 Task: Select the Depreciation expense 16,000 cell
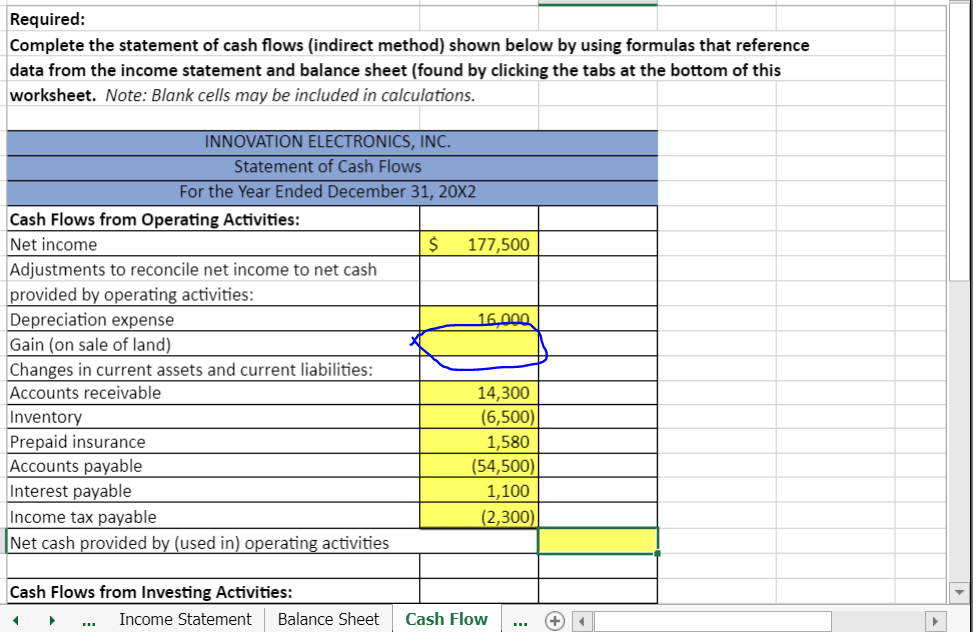coord(478,318)
